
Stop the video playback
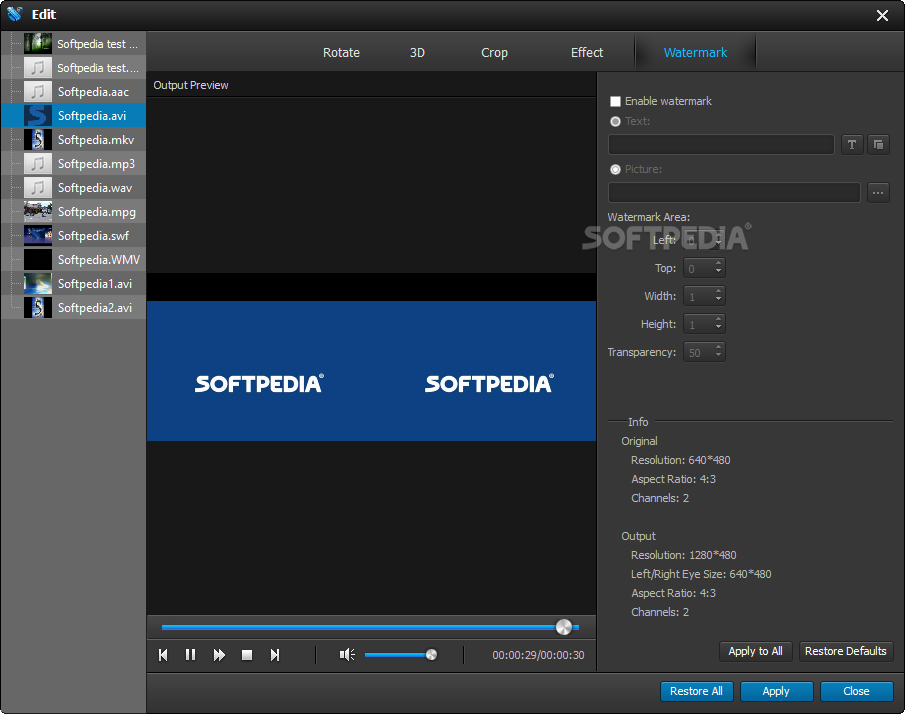point(247,655)
